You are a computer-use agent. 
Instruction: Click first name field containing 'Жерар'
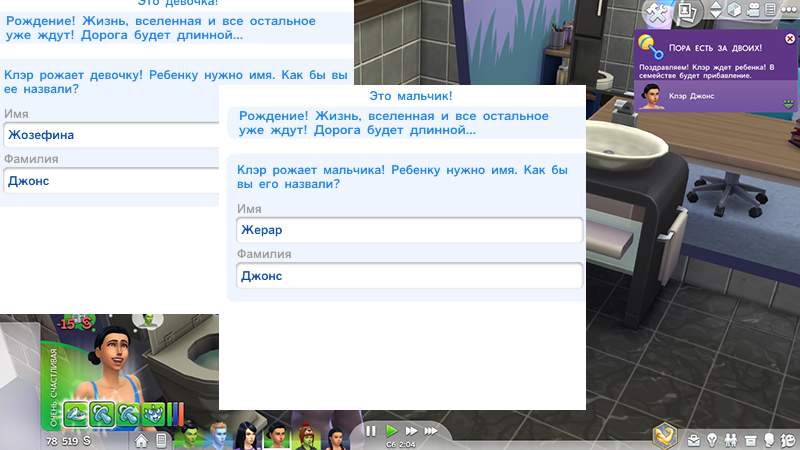pos(410,230)
